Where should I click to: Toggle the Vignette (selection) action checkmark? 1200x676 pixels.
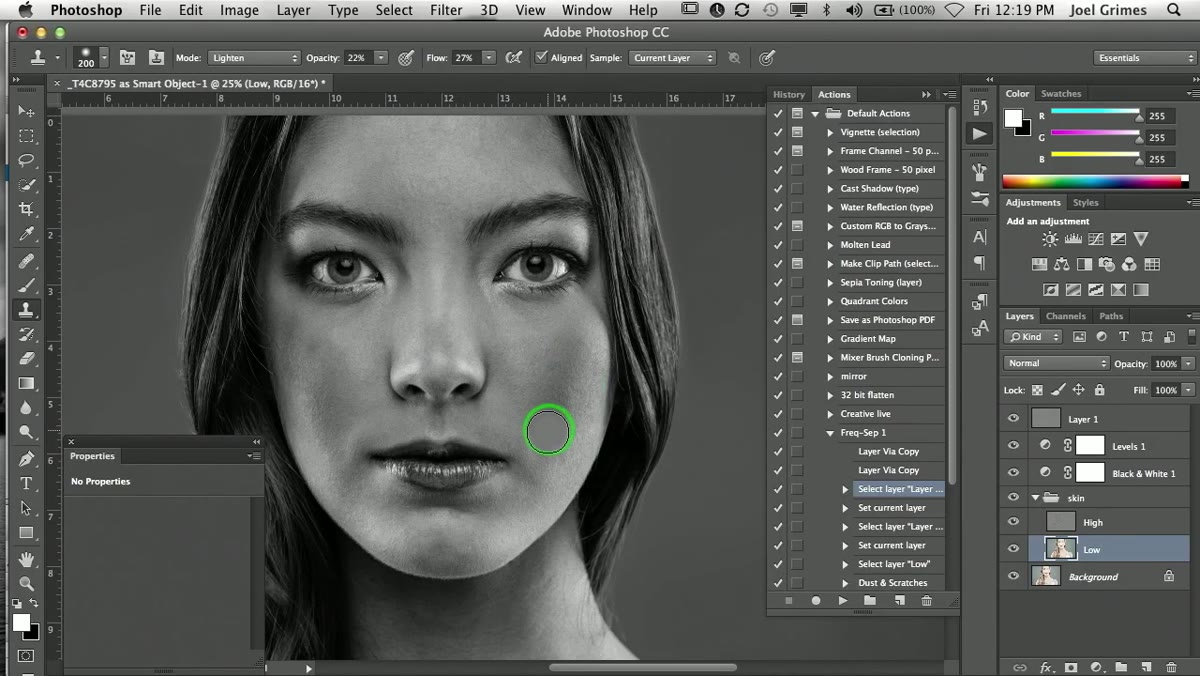click(x=778, y=132)
